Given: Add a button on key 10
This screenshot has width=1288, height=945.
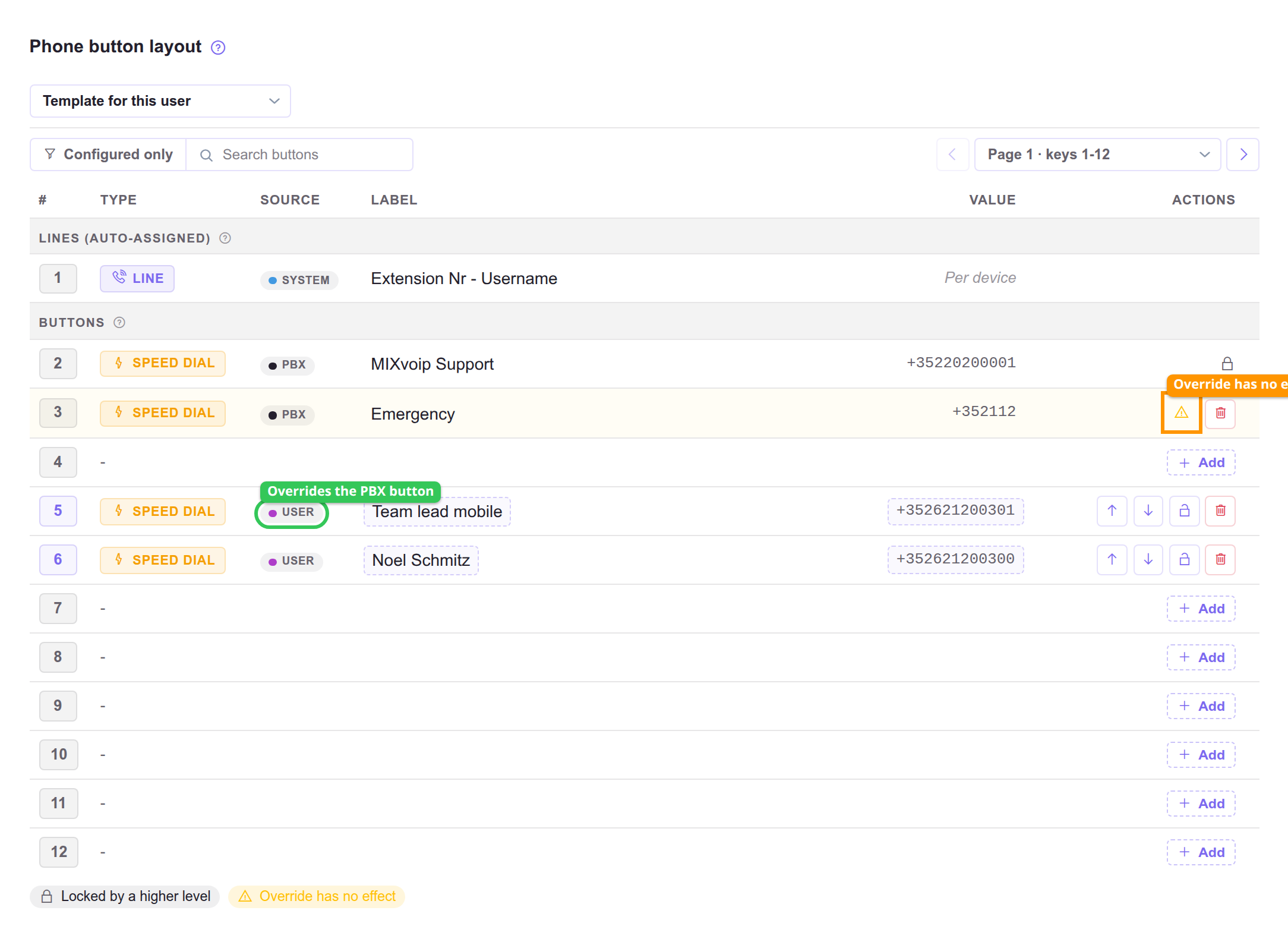Looking at the screenshot, I should point(1201,755).
